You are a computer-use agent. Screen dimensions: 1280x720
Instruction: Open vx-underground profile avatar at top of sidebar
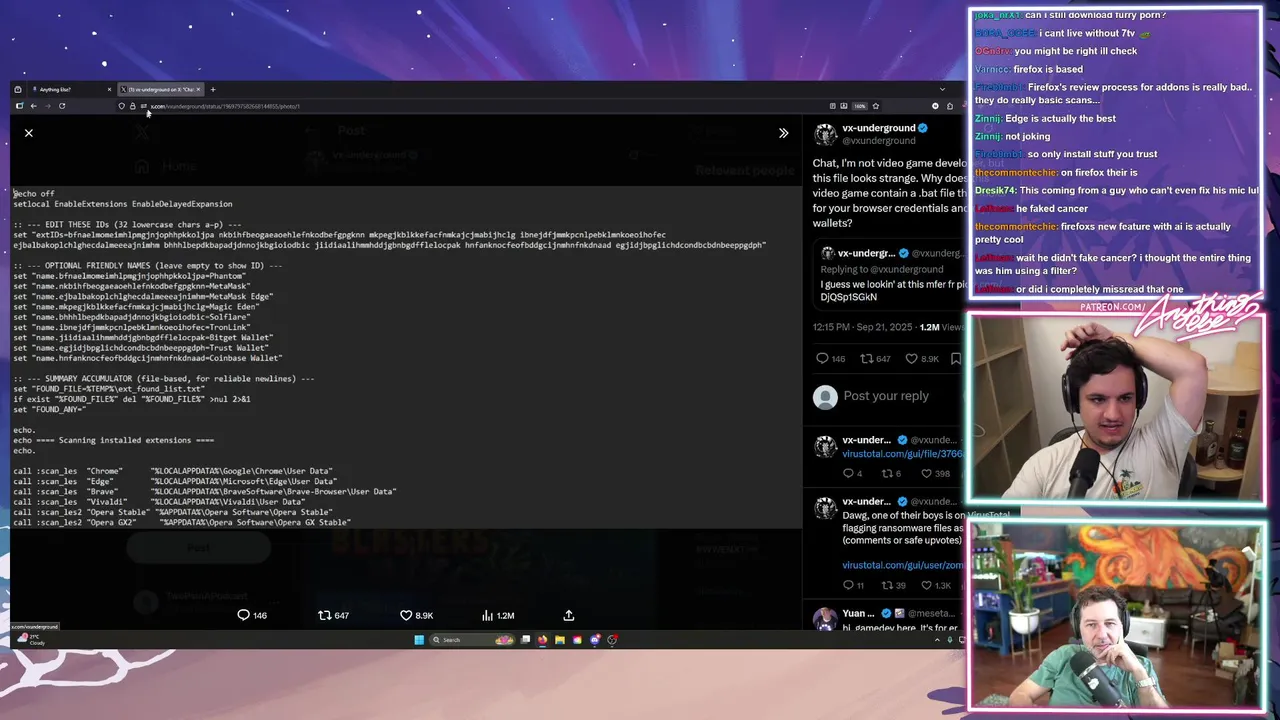(825, 135)
